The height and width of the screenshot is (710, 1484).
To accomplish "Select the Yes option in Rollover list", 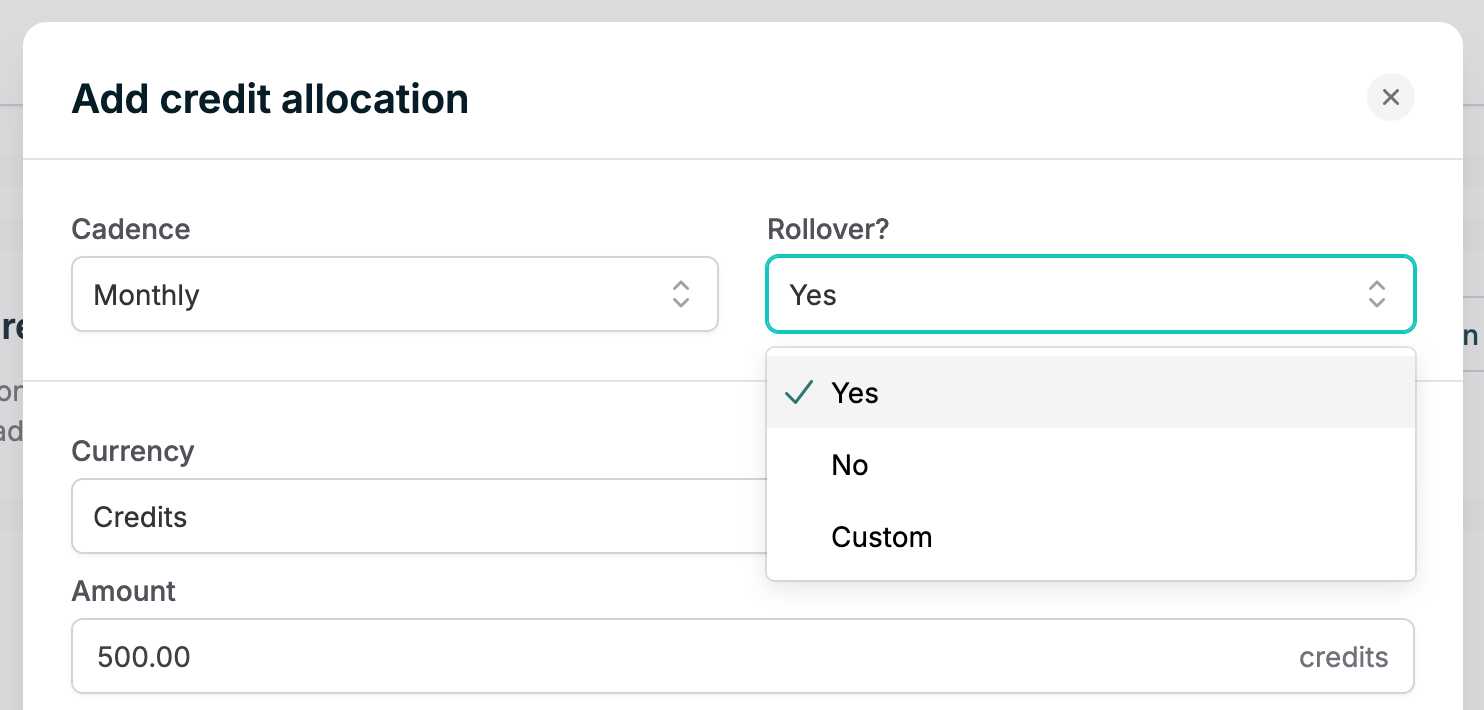I will 855,393.
